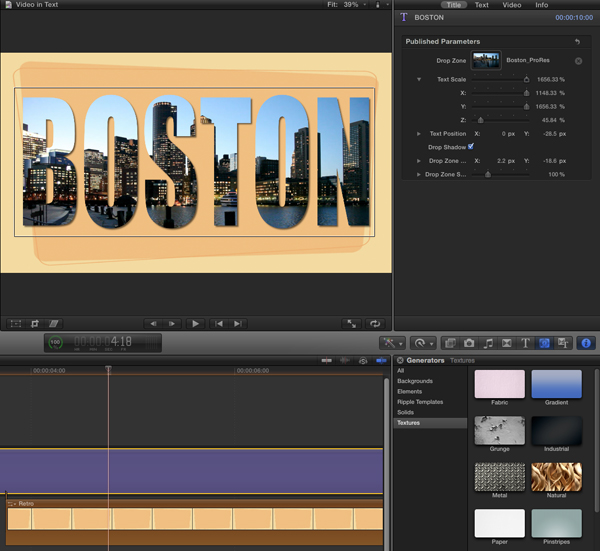Open the Titles browser T icon
The height and width of the screenshot is (551, 600).
point(525,343)
